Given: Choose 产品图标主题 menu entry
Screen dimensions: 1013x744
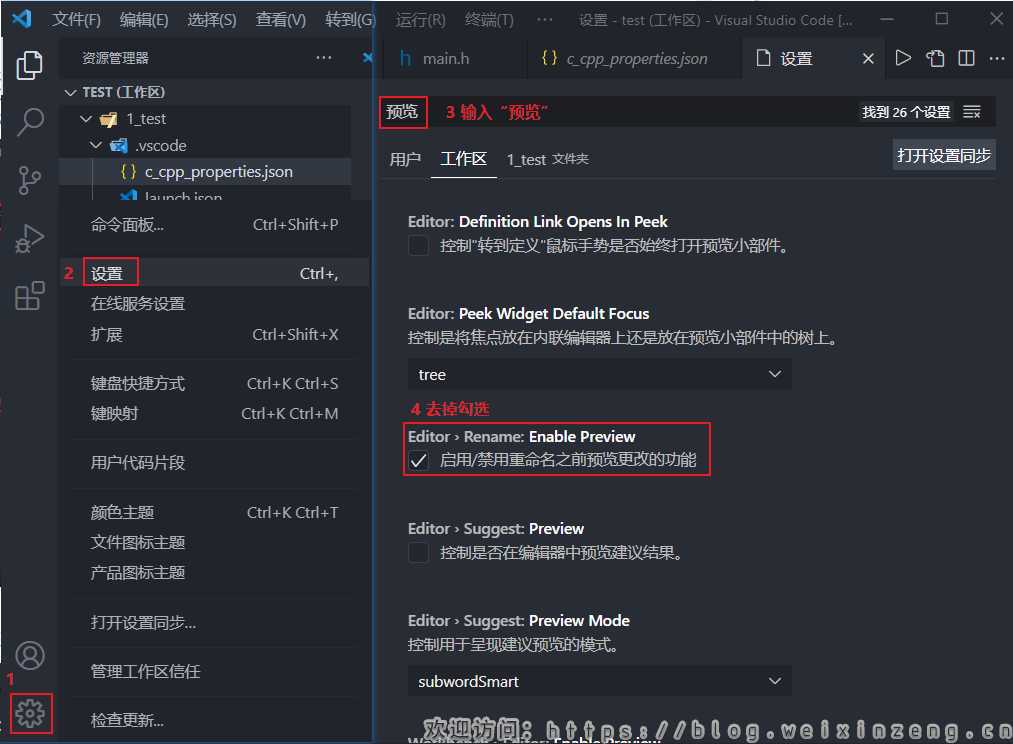Looking at the screenshot, I should pyautogui.click(x=214, y=573).
